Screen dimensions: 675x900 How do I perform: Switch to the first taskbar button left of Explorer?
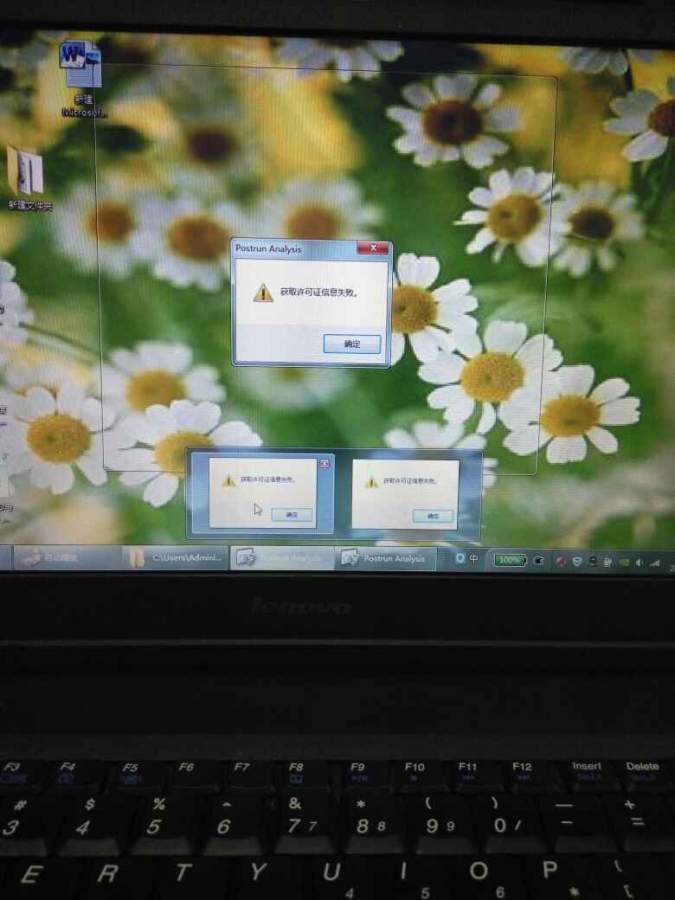click(67, 557)
